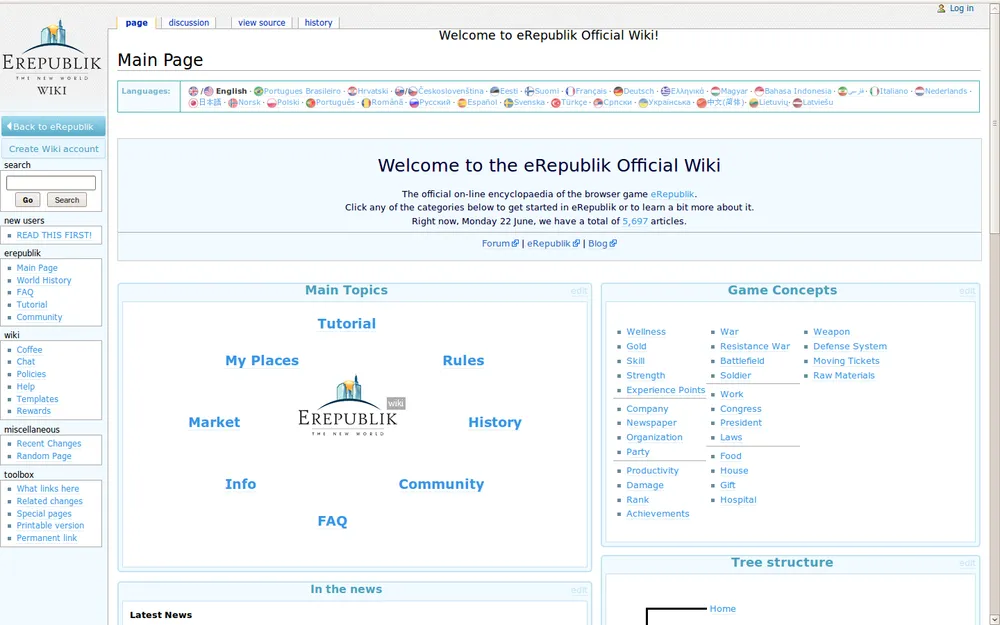Click edit in Main Topics header
This screenshot has height=625, width=1000.
point(579,291)
